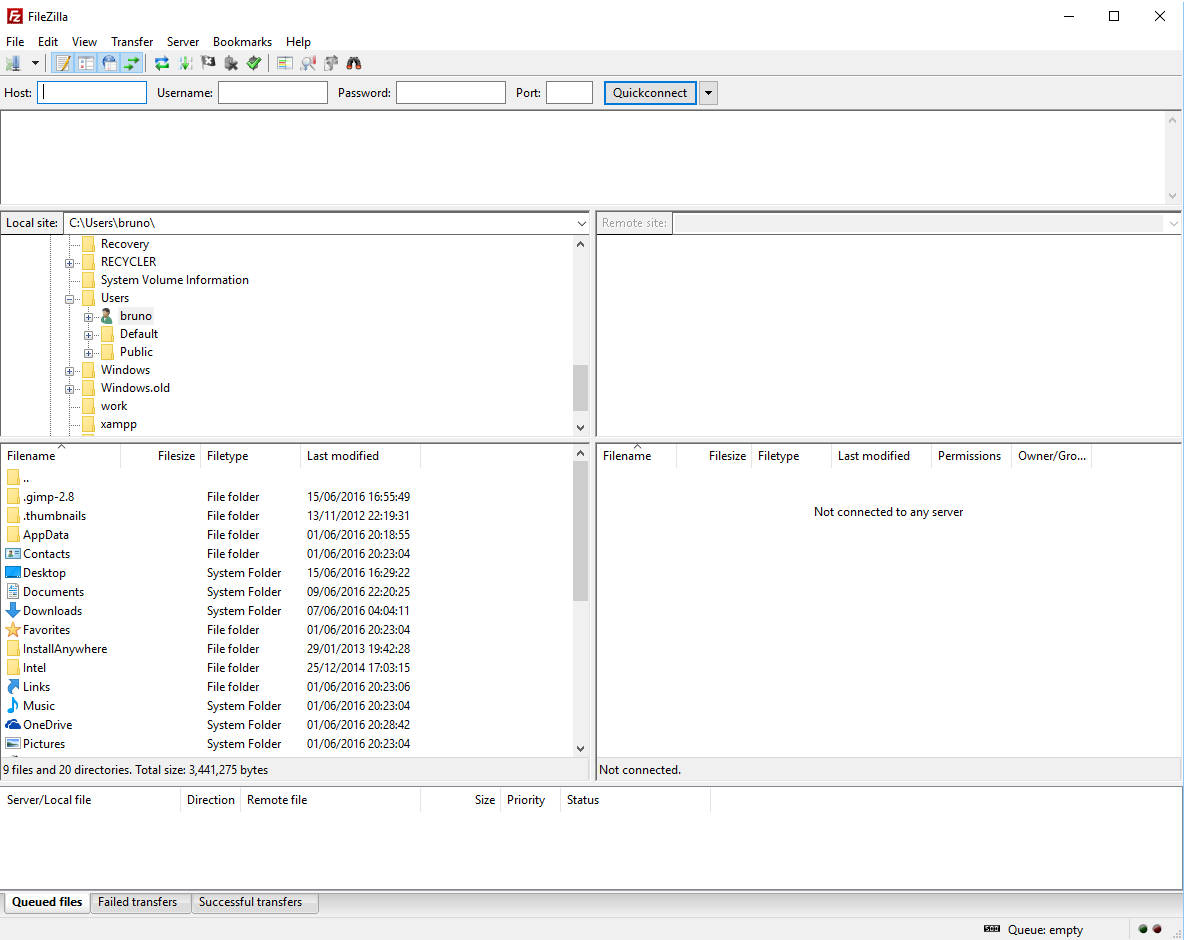Click the bruno user icon in tree
The height and width of the screenshot is (940, 1184).
coord(107,316)
